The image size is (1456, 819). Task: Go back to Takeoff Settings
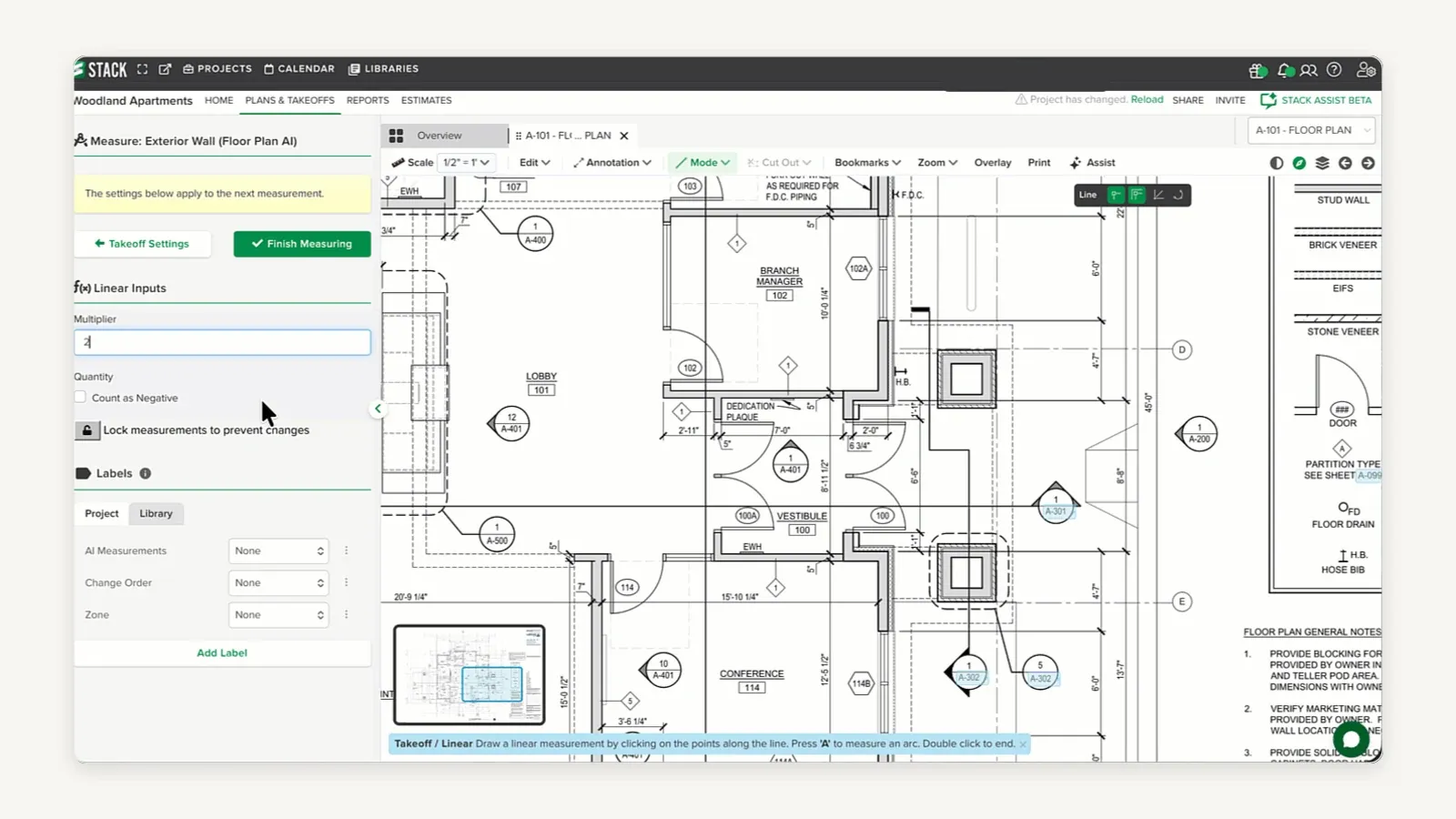click(142, 244)
